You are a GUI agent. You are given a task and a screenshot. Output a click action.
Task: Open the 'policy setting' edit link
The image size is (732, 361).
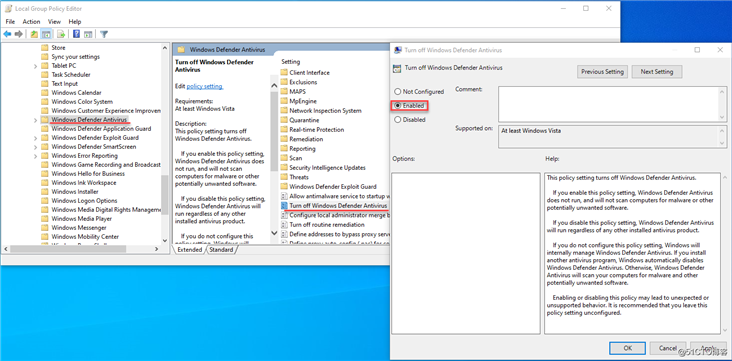(x=204, y=86)
